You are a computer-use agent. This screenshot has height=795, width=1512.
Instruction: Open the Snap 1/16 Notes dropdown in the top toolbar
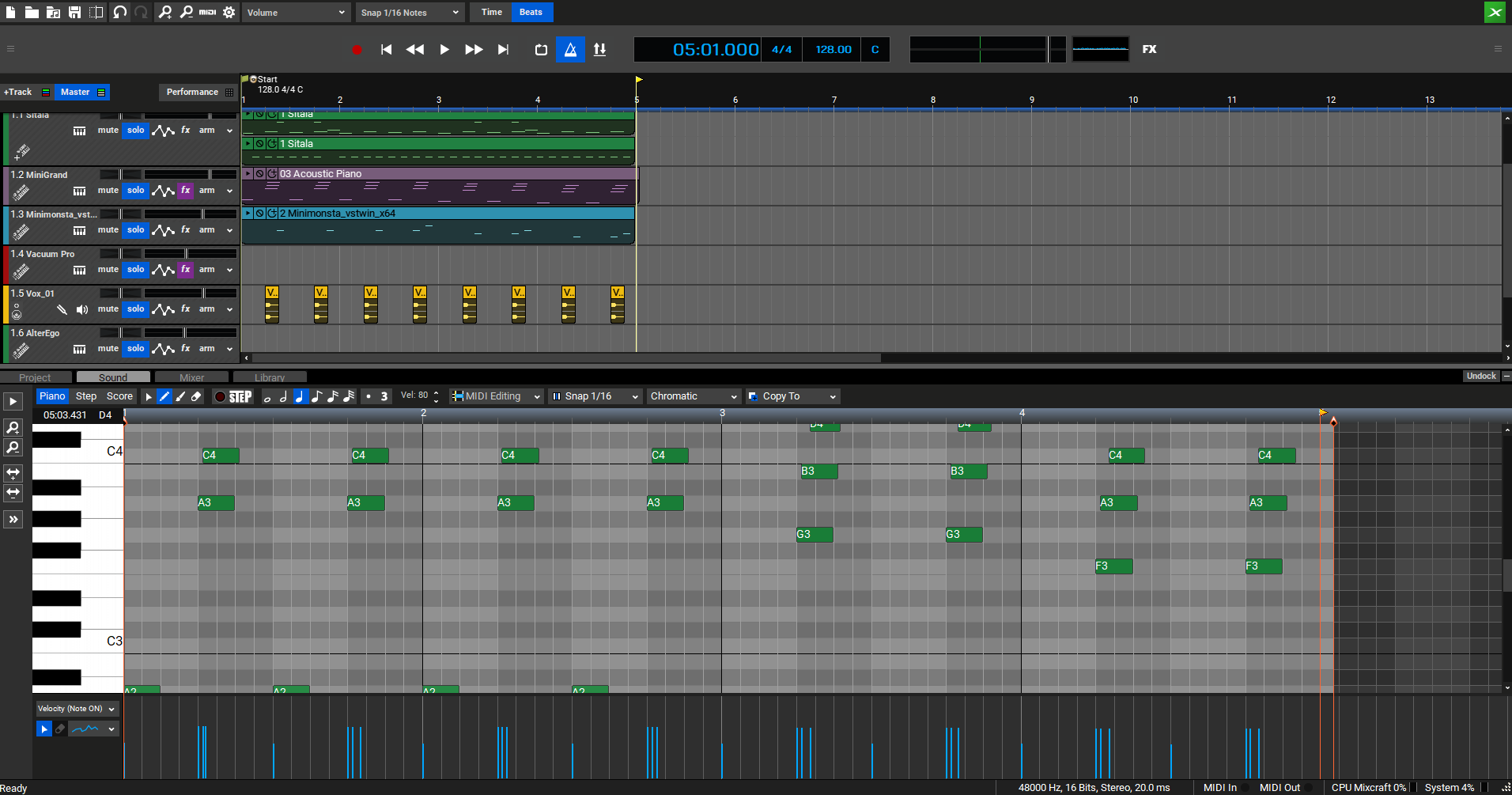[410, 13]
